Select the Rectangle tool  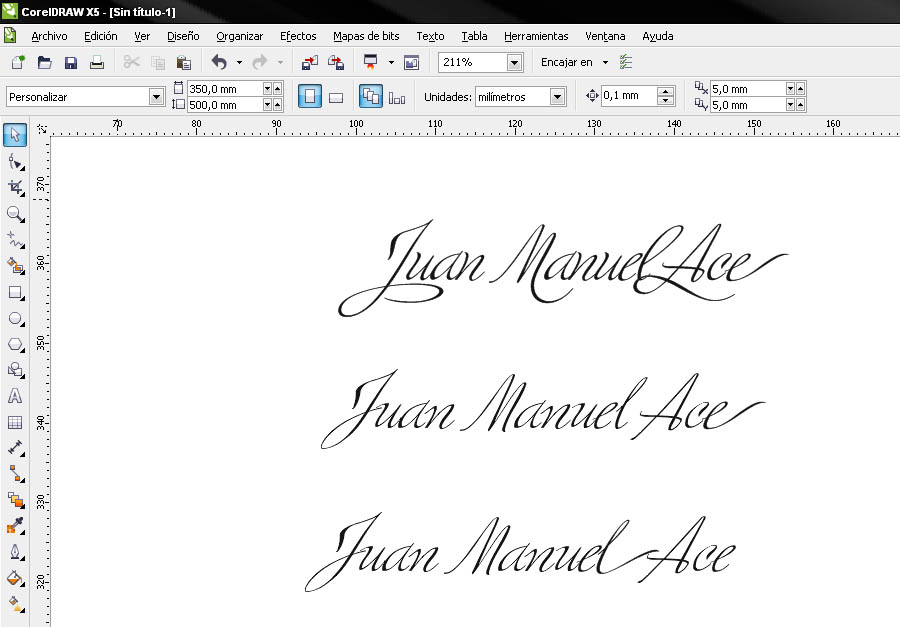(15, 293)
